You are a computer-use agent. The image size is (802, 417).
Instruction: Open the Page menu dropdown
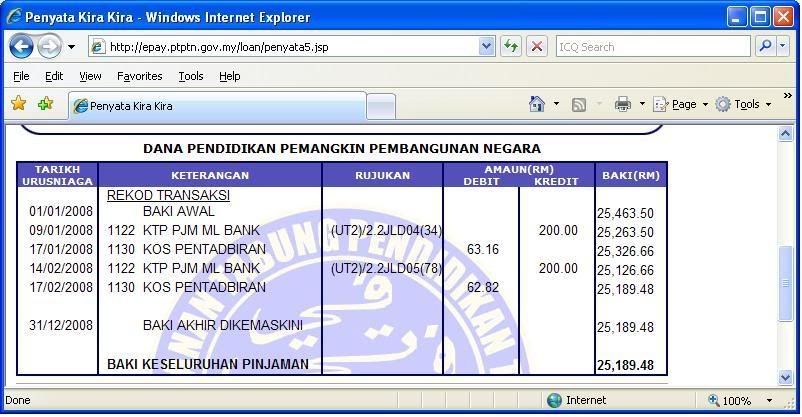pos(683,104)
